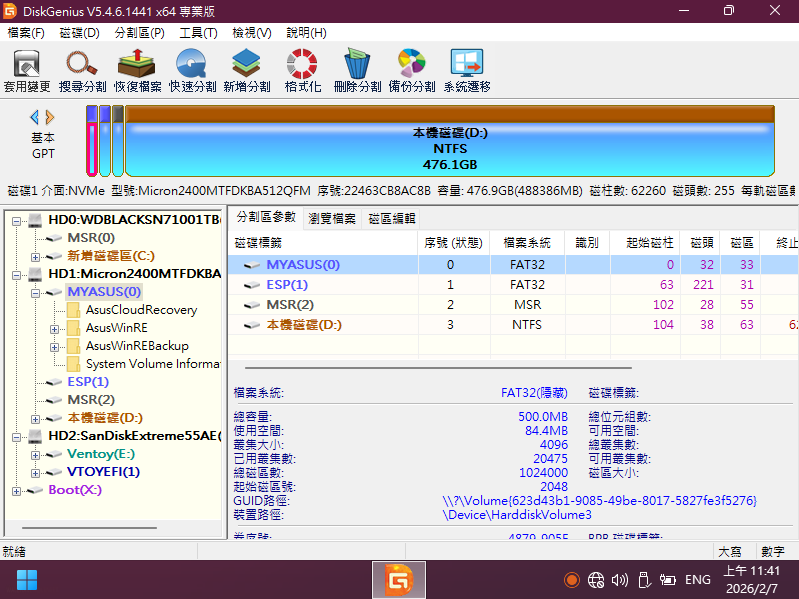Image resolution: width=799 pixels, height=599 pixels.
Task: Select MSR(2) in the disk tree
Action: click(x=91, y=400)
